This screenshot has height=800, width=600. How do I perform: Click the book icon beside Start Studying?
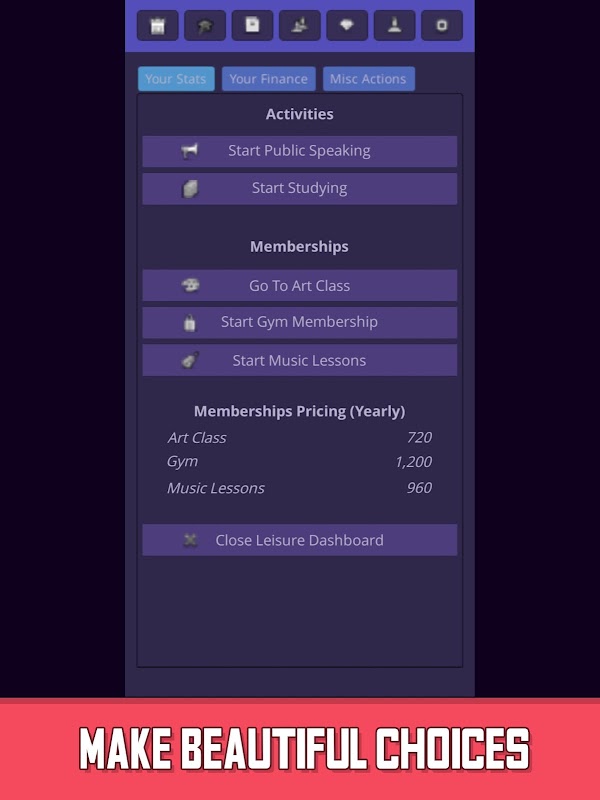coord(190,188)
